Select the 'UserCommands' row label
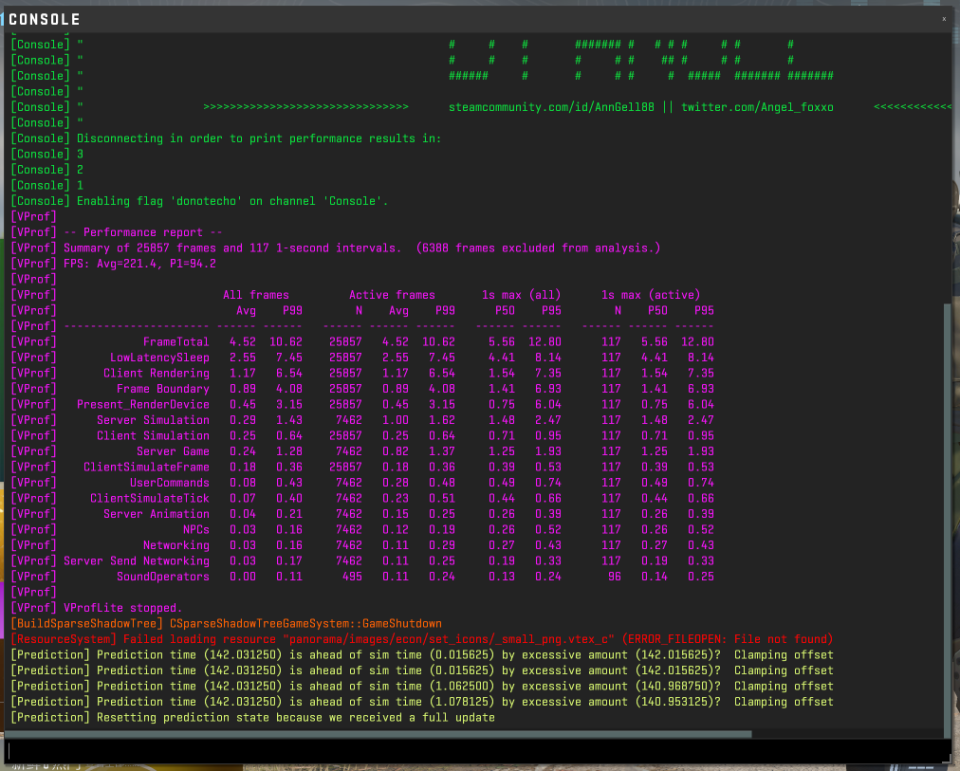This screenshot has height=771, width=960. point(170,483)
